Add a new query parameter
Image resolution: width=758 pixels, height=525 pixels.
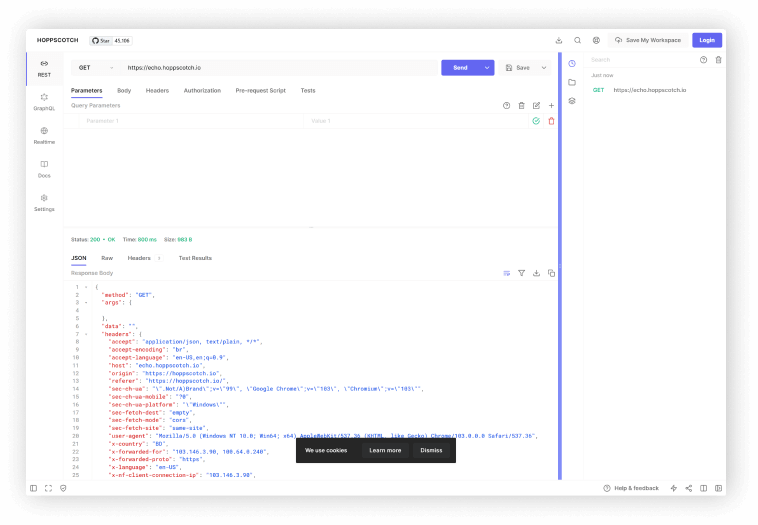551,105
